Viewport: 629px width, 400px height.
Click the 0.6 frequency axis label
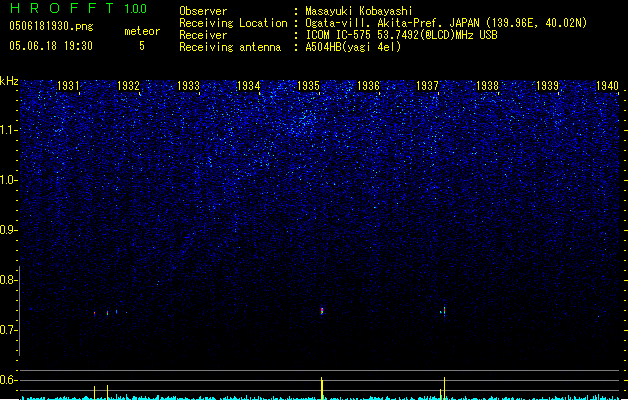[8, 380]
